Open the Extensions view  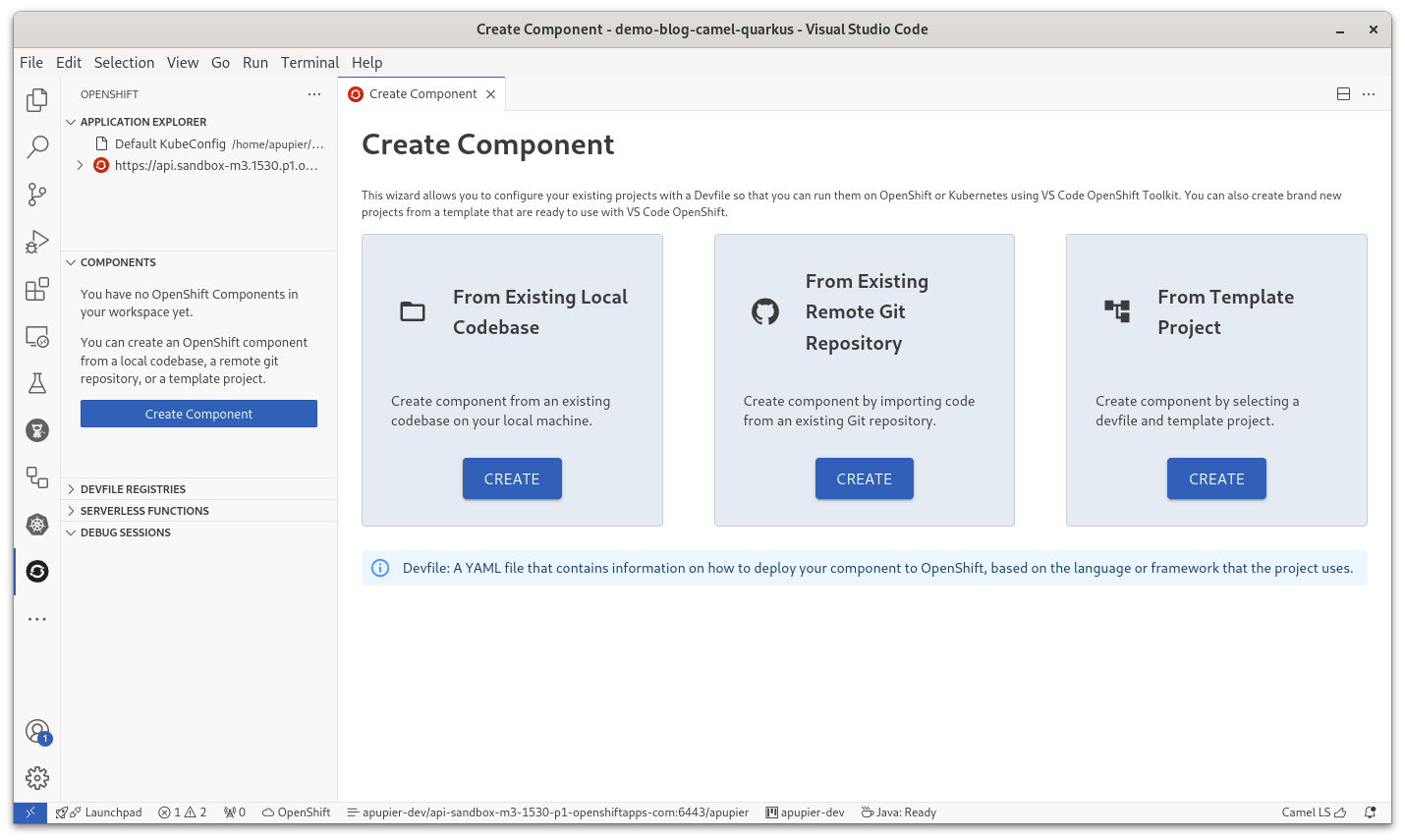click(x=36, y=289)
